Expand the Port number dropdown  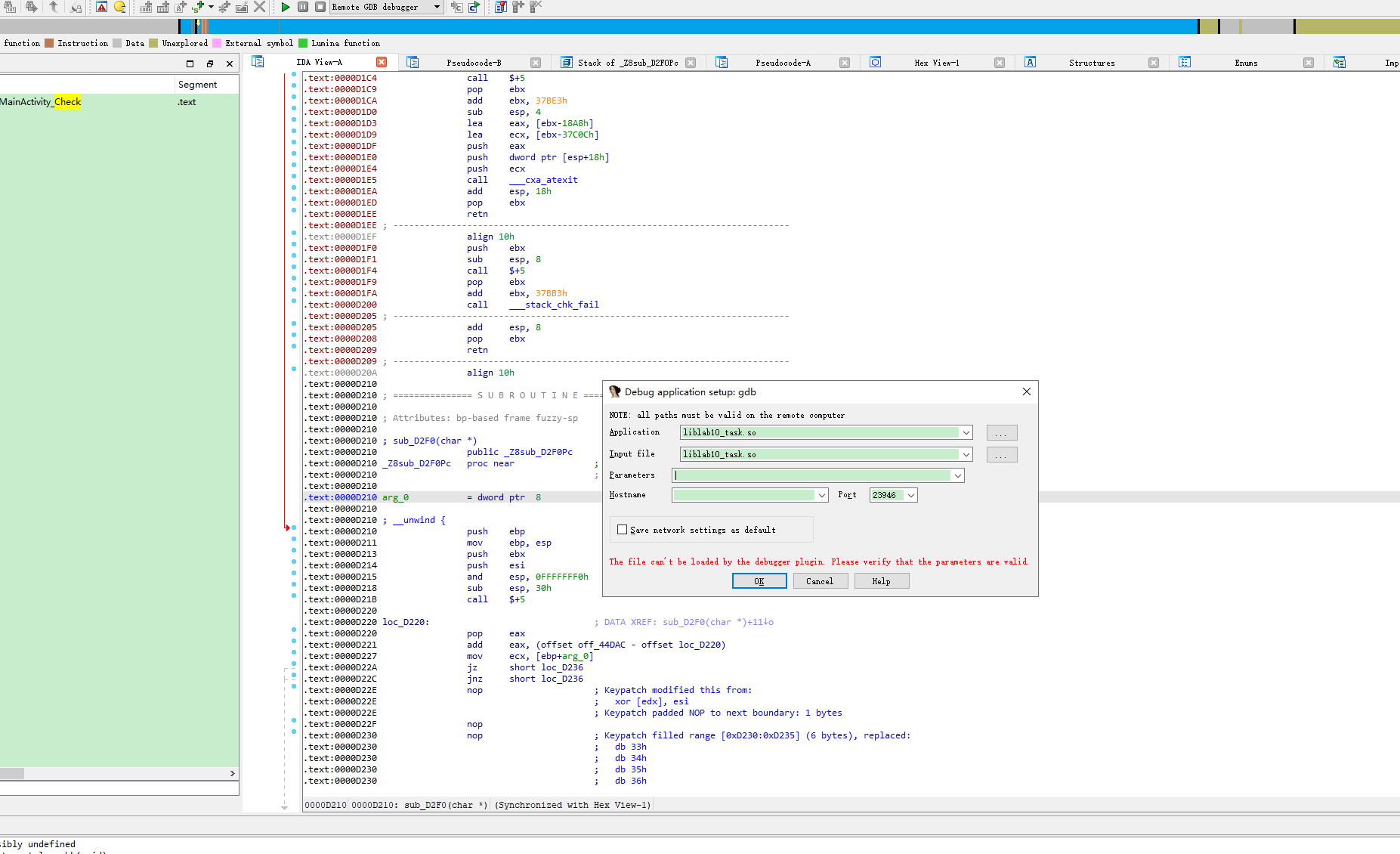pyautogui.click(x=911, y=496)
